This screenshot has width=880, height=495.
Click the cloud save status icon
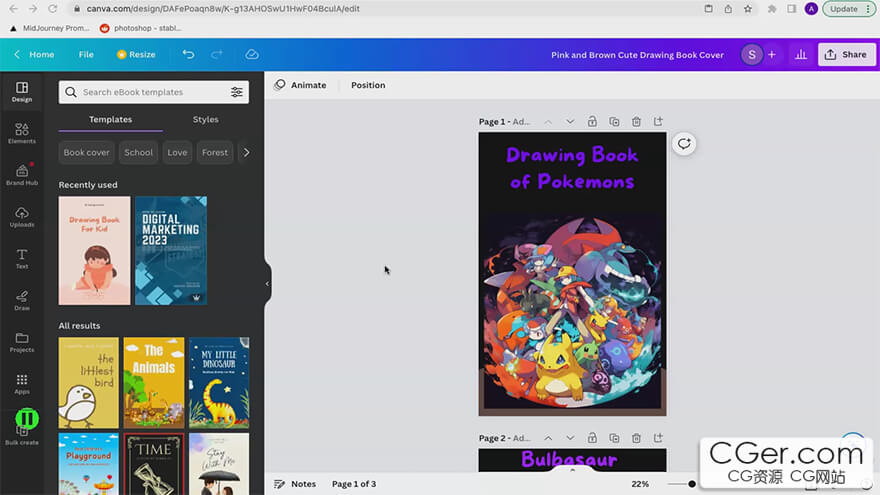tap(252, 54)
